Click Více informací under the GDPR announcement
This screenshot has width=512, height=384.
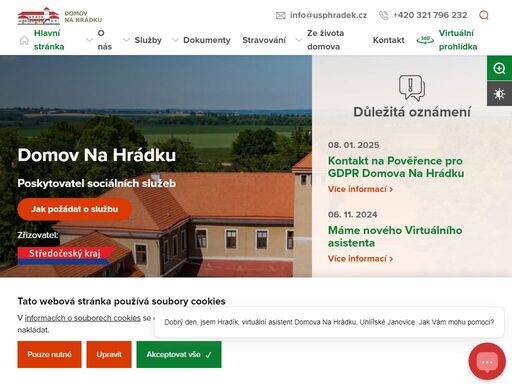pos(360,189)
